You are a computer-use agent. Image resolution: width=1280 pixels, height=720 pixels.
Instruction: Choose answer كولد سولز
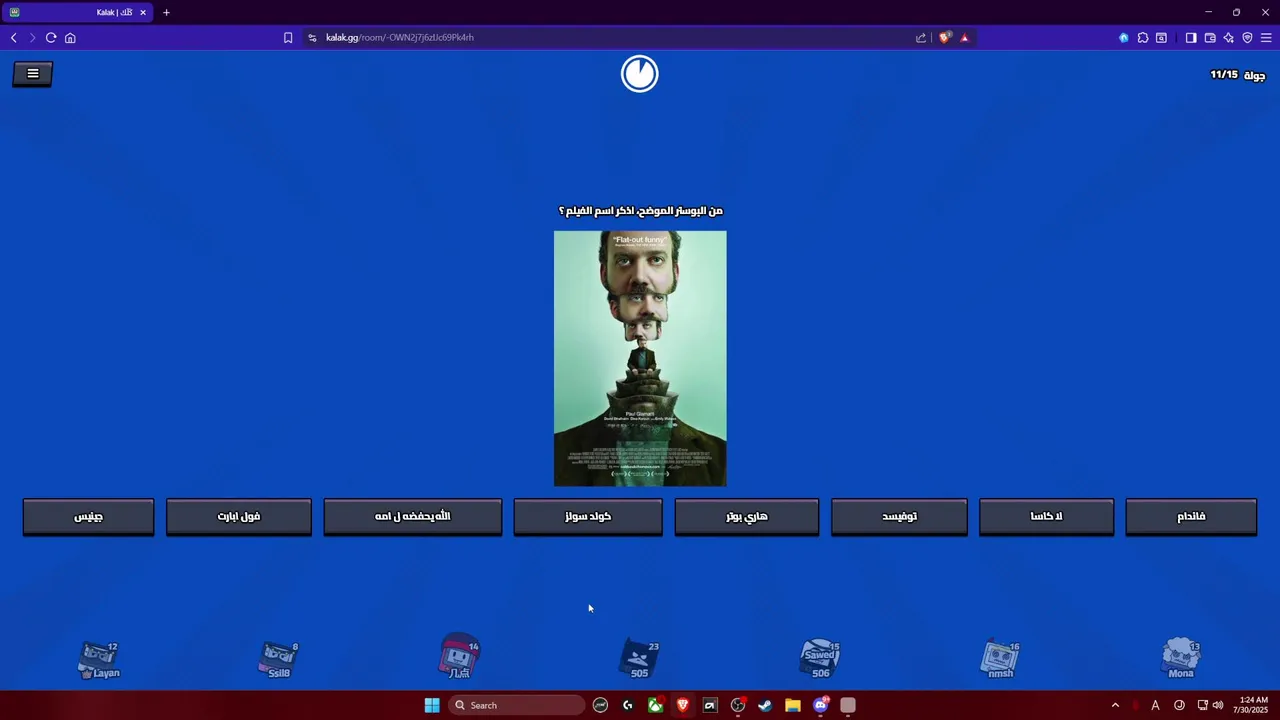click(588, 517)
